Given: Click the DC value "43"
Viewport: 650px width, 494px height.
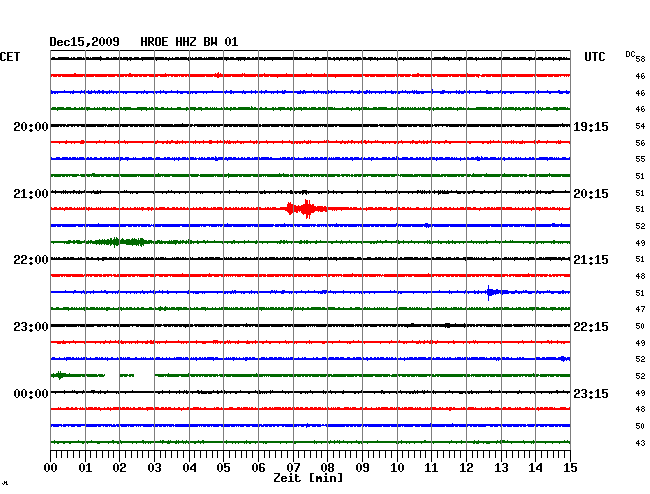Looking at the screenshot, I should (x=640, y=443).
